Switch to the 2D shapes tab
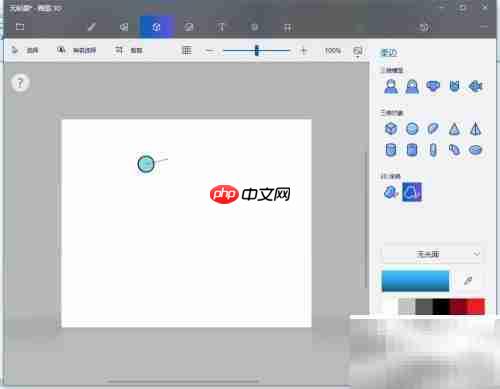500x389 pixels. (x=124, y=27)
